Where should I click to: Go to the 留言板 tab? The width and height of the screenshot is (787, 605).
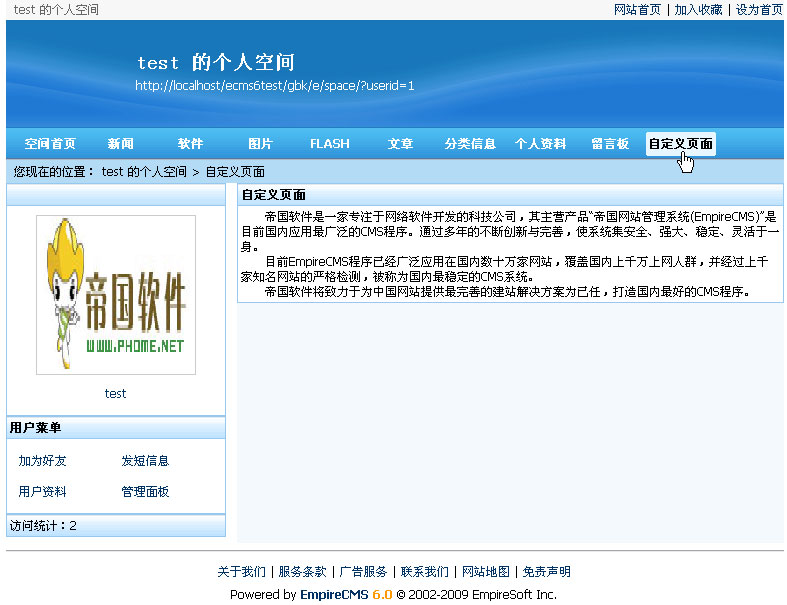[610, 144]
